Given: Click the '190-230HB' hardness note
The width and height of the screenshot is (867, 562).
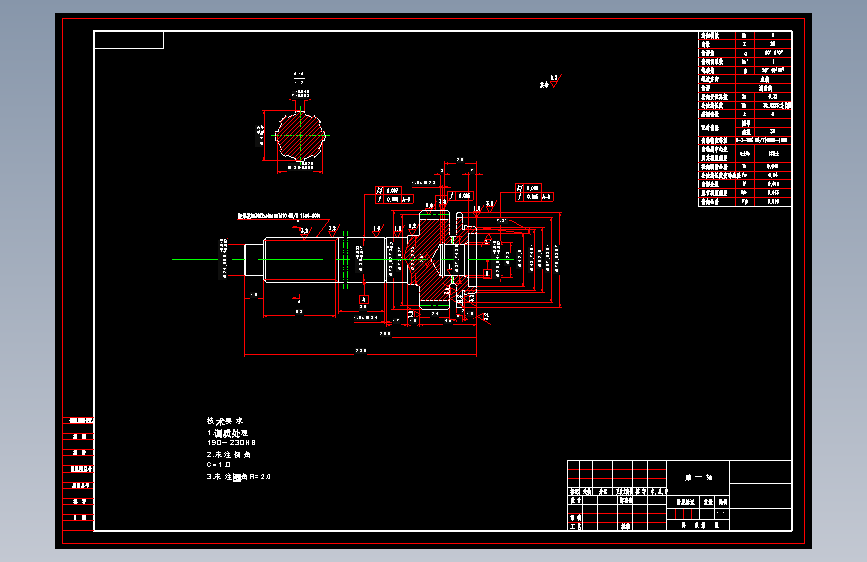Looking at the screenshot, I should click(x=231, y=443).
